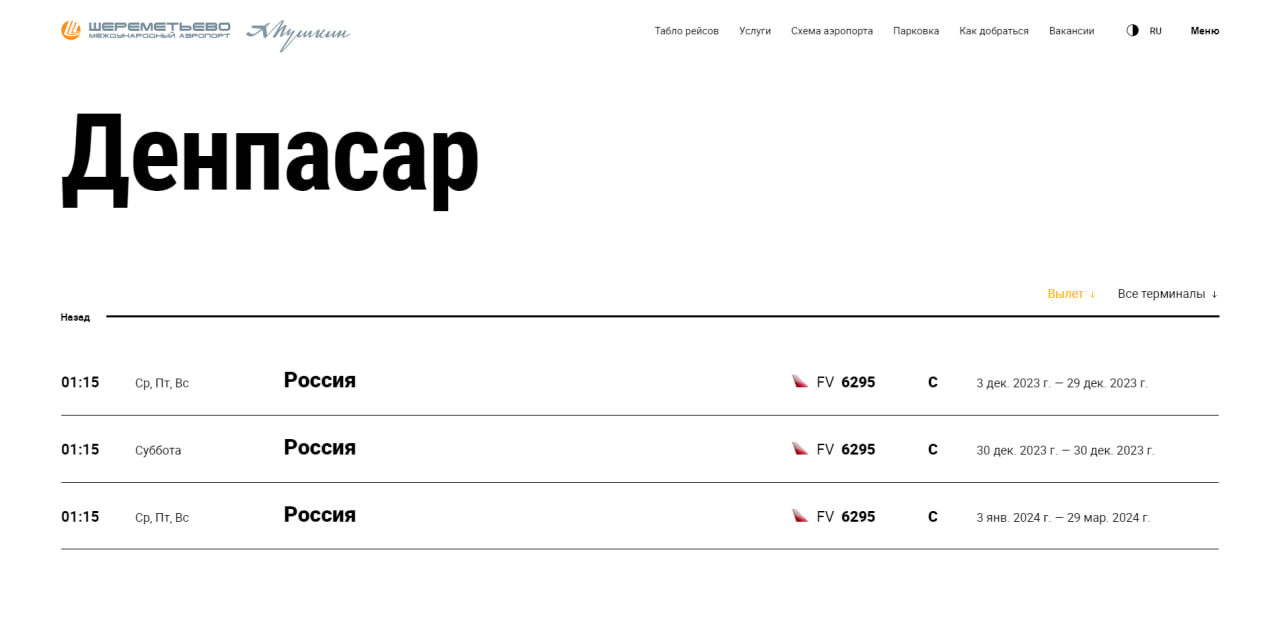Toggle the contrast mode icon
This screenshot has height=626, width=1280.
[x=1132, y=31]
